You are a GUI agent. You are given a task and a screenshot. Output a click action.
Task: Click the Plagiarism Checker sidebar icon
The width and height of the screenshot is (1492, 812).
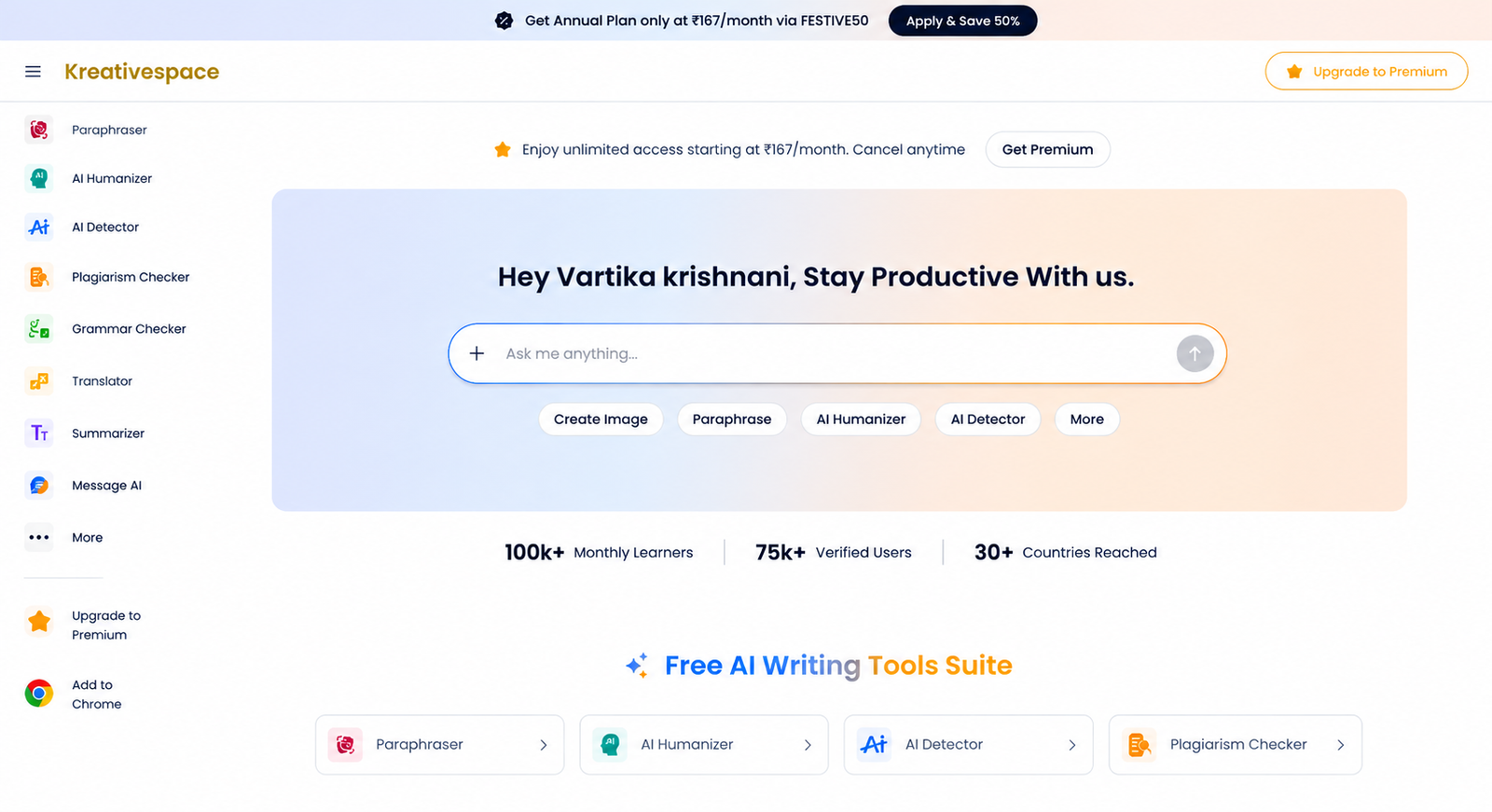coord(39,277)
